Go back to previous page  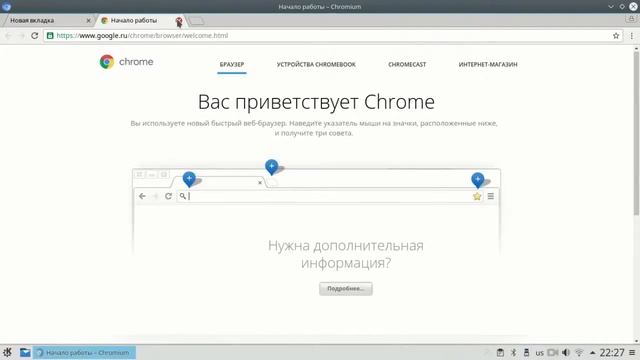click(x=9, y=36)
